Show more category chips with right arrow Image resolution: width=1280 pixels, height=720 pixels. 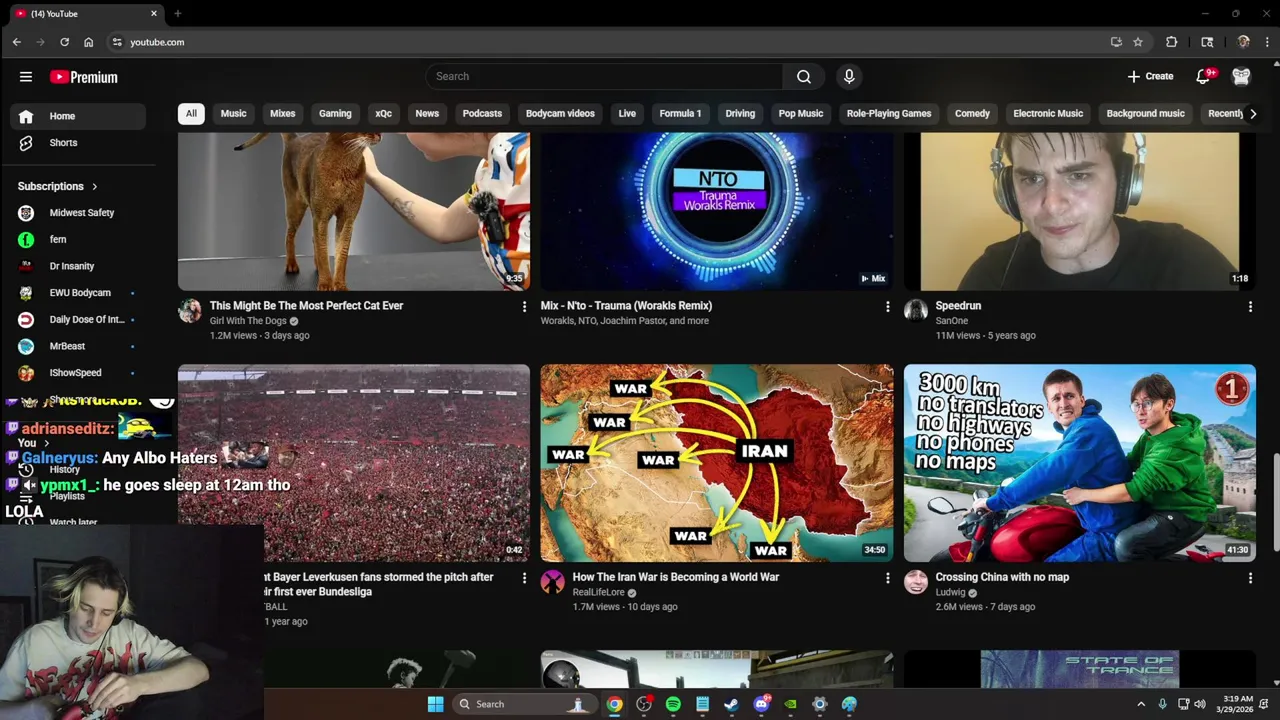point(1253,113)
